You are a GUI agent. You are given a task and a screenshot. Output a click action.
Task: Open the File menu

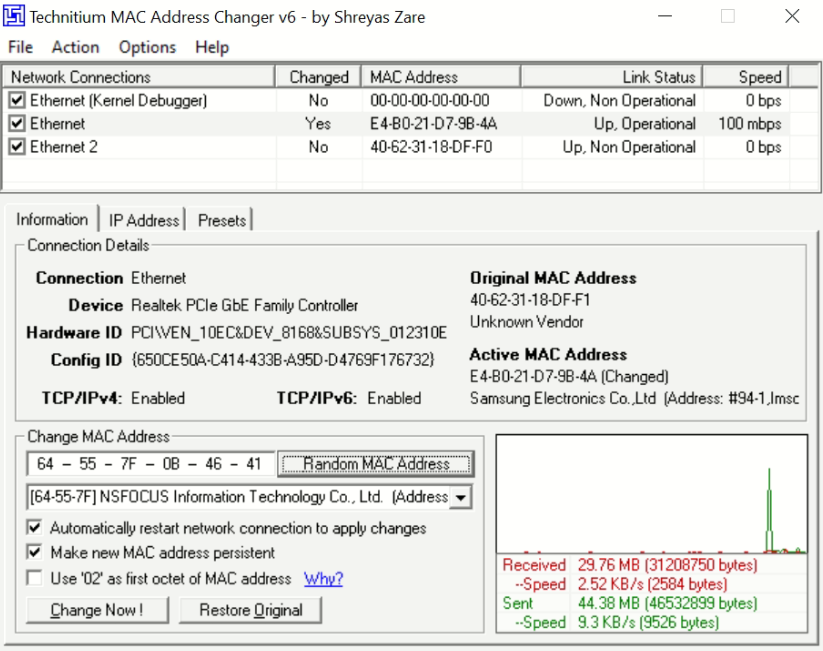[x=20, y=47]
